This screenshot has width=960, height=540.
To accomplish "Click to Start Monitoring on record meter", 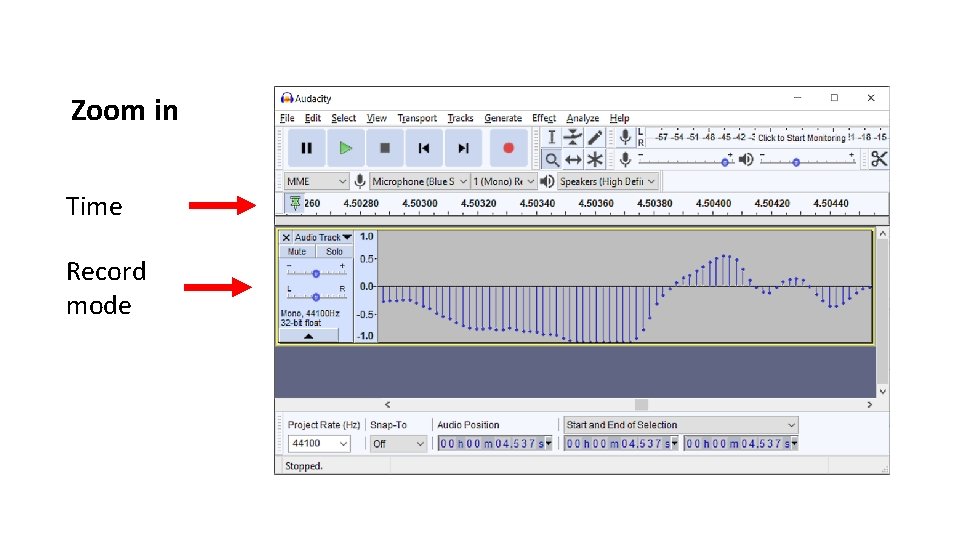I will click(801, 138).
